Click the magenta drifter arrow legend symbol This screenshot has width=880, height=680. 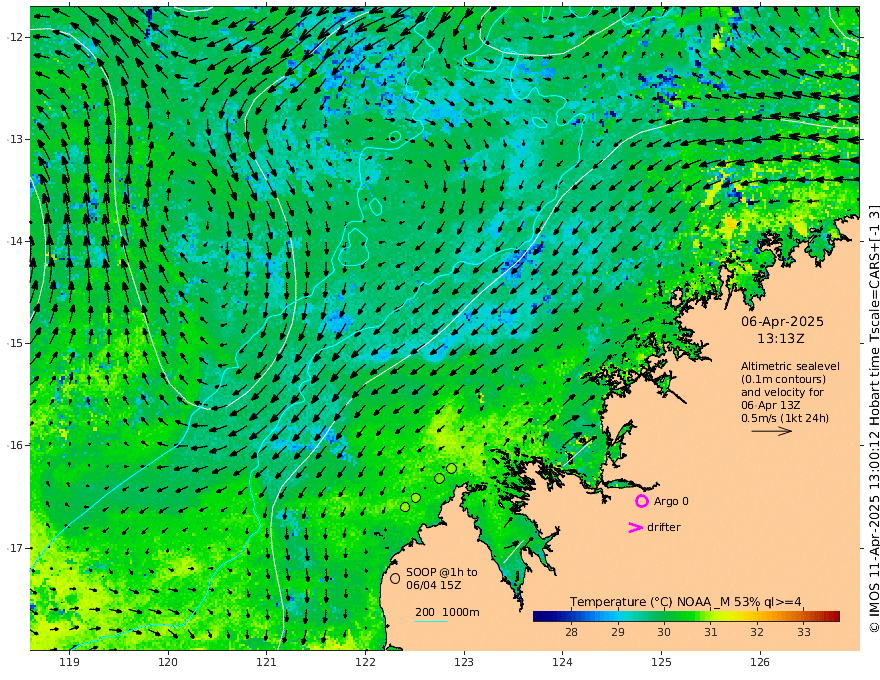tap(635, 527)
